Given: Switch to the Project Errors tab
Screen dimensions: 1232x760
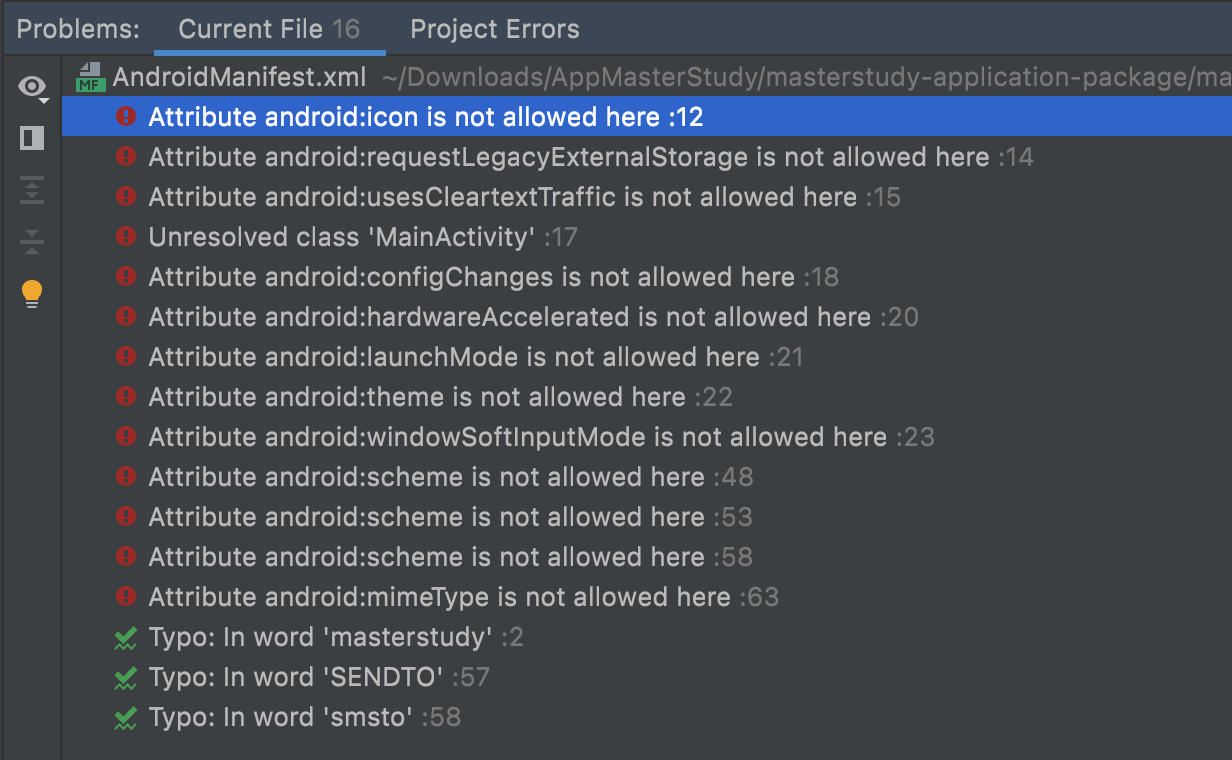Looking at the screenshot, I should 495,29.
